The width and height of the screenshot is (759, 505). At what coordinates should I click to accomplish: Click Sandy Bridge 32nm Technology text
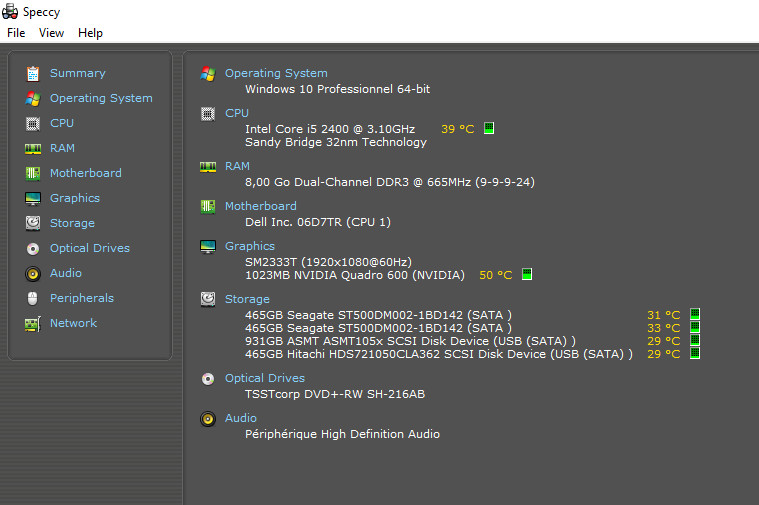(x=336, y=142)
